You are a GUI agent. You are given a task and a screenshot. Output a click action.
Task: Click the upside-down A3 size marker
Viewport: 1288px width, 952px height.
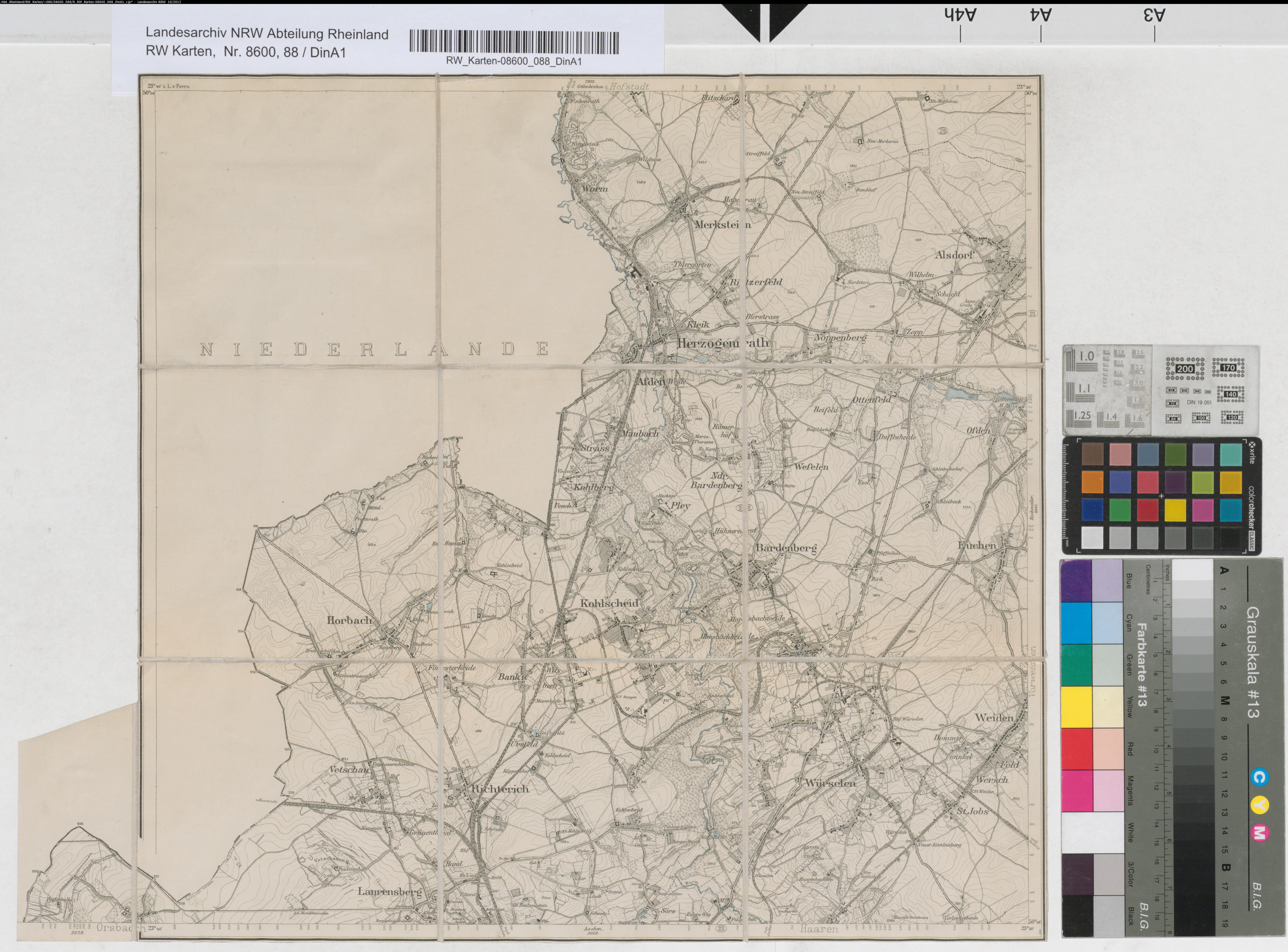(1154, 15)
